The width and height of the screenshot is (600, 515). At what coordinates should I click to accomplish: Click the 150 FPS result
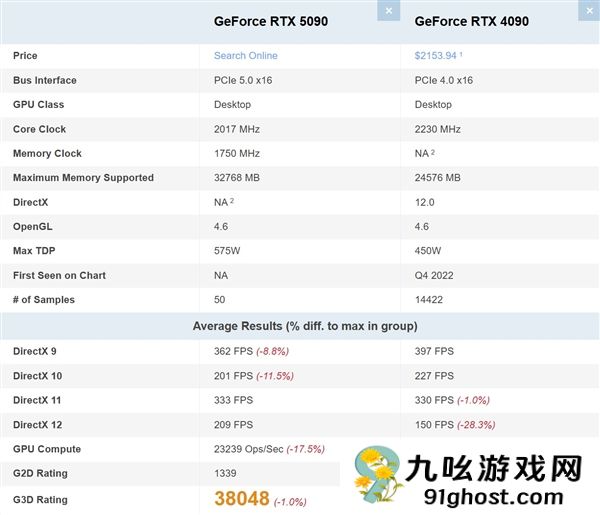(x=434, y=425)
